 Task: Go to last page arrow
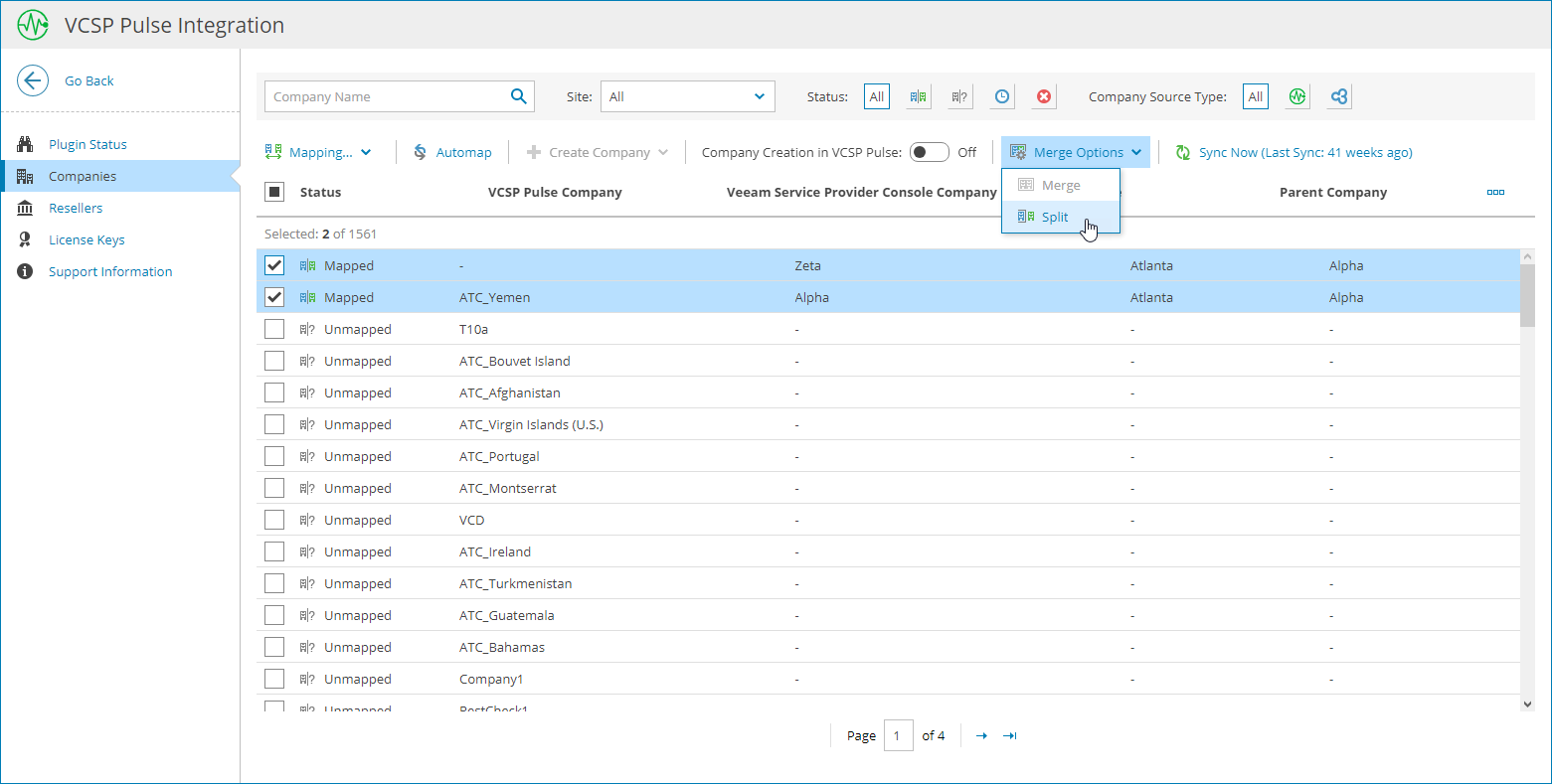click(x=1010, y=735)
